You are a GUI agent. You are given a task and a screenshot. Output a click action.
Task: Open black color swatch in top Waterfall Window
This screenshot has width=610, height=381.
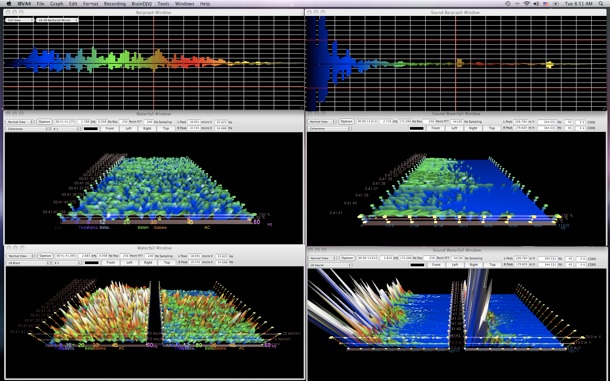coord(91,128)
